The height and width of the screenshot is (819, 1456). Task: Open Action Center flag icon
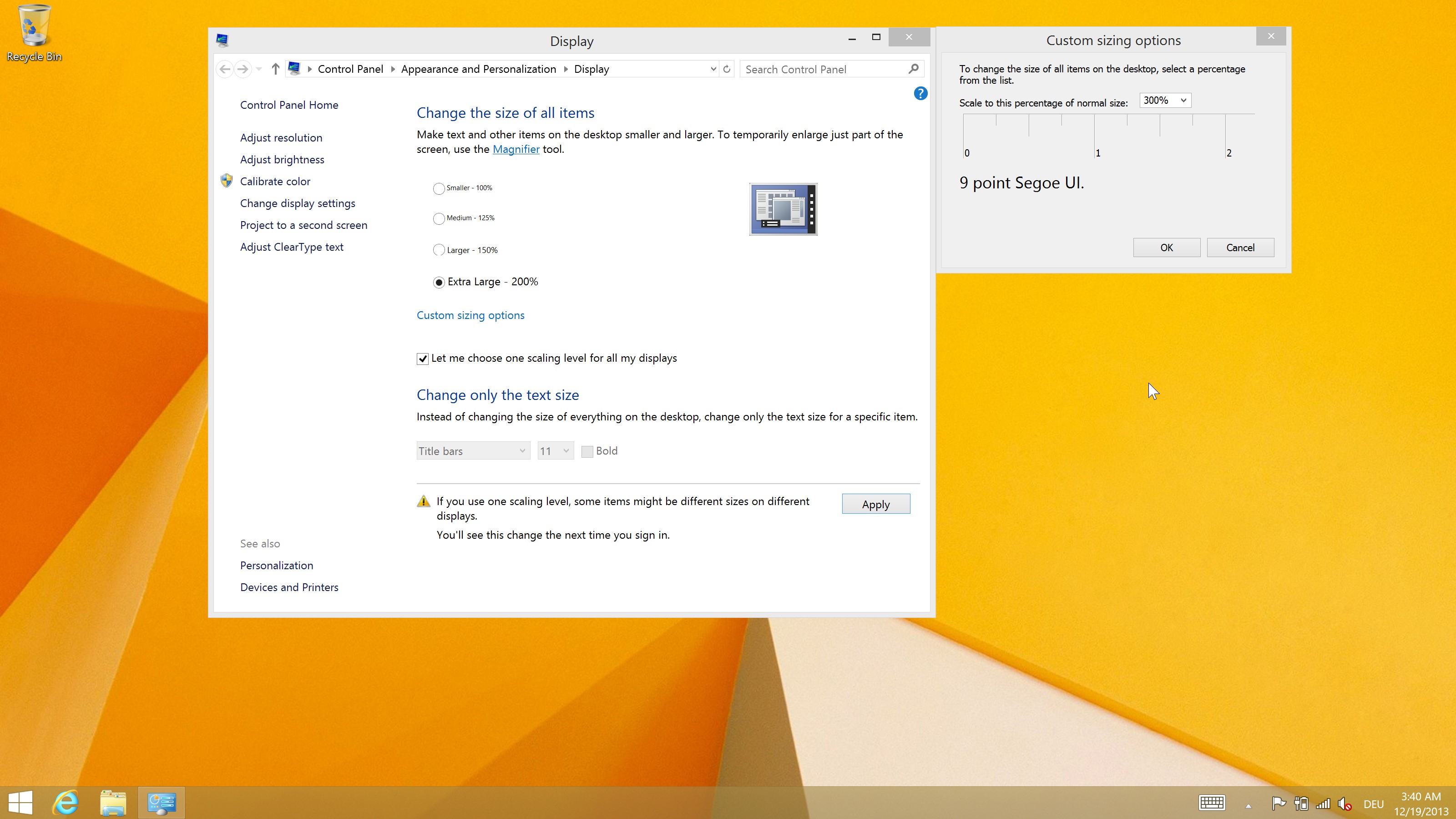pyautogui.click(x=1279, y=803)
